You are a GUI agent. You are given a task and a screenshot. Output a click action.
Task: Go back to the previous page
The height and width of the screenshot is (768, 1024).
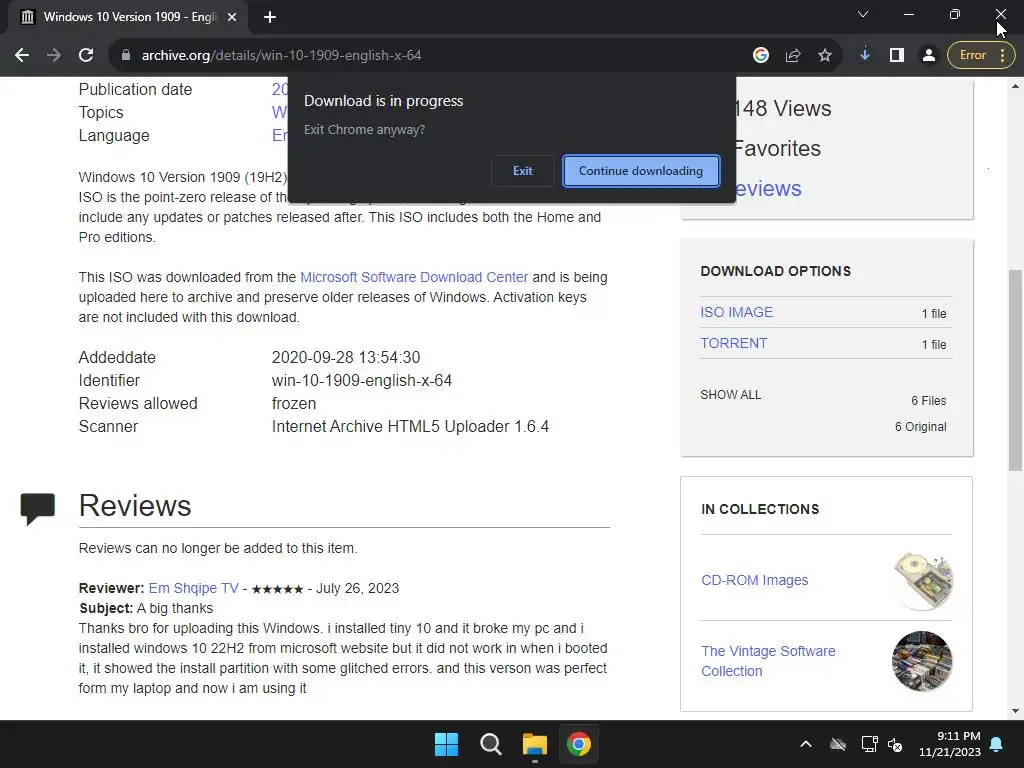pos(22,56)
